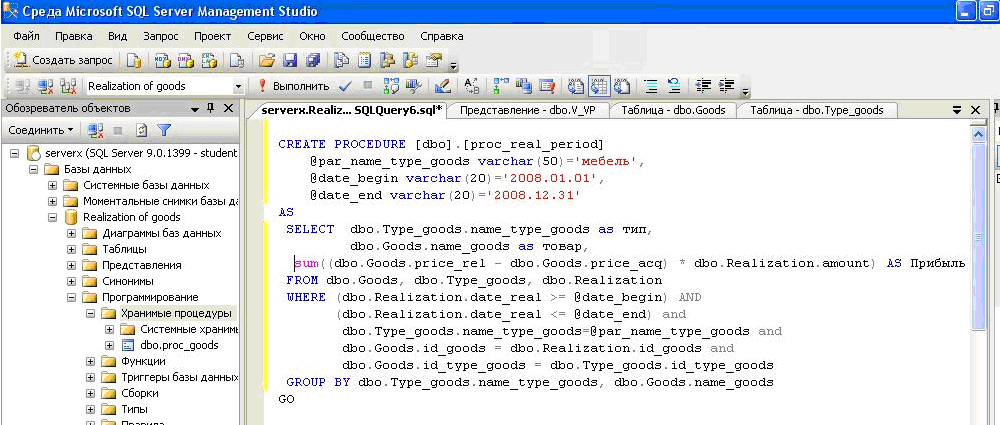Disconnect the query connection
Viewport: 1000px width, 425px height.
[x=45, y=86]
